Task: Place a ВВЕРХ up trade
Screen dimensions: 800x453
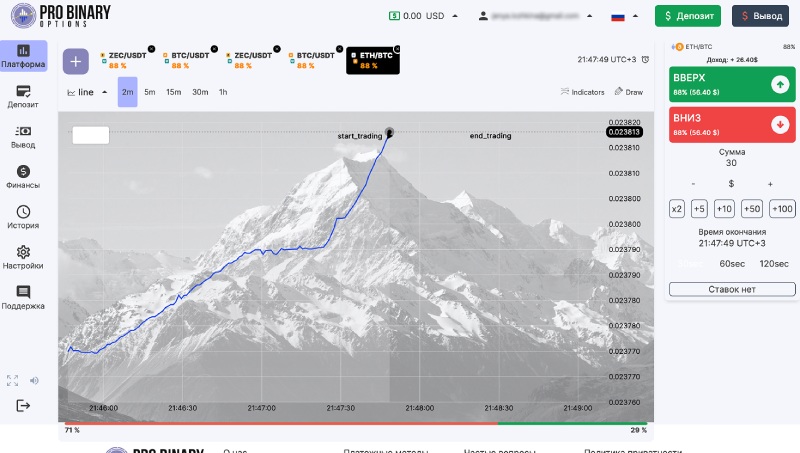Action: coord(732,84)
